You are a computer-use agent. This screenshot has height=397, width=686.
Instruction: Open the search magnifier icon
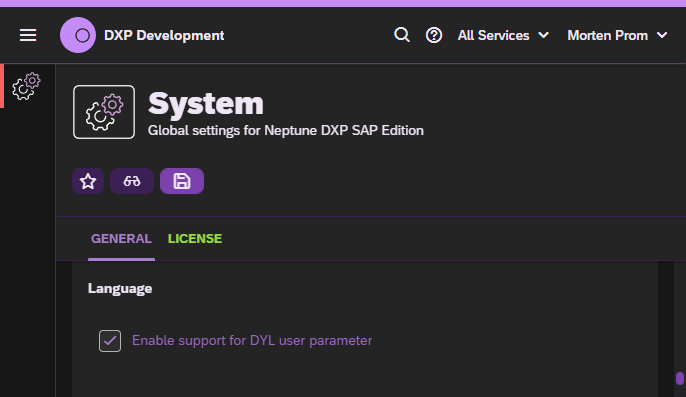402,35
